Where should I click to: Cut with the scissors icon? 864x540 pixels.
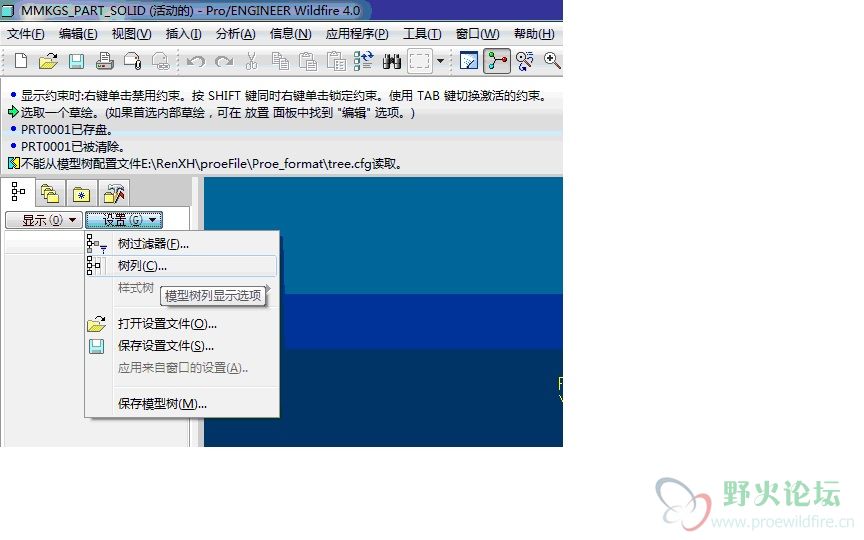[251, 61]
